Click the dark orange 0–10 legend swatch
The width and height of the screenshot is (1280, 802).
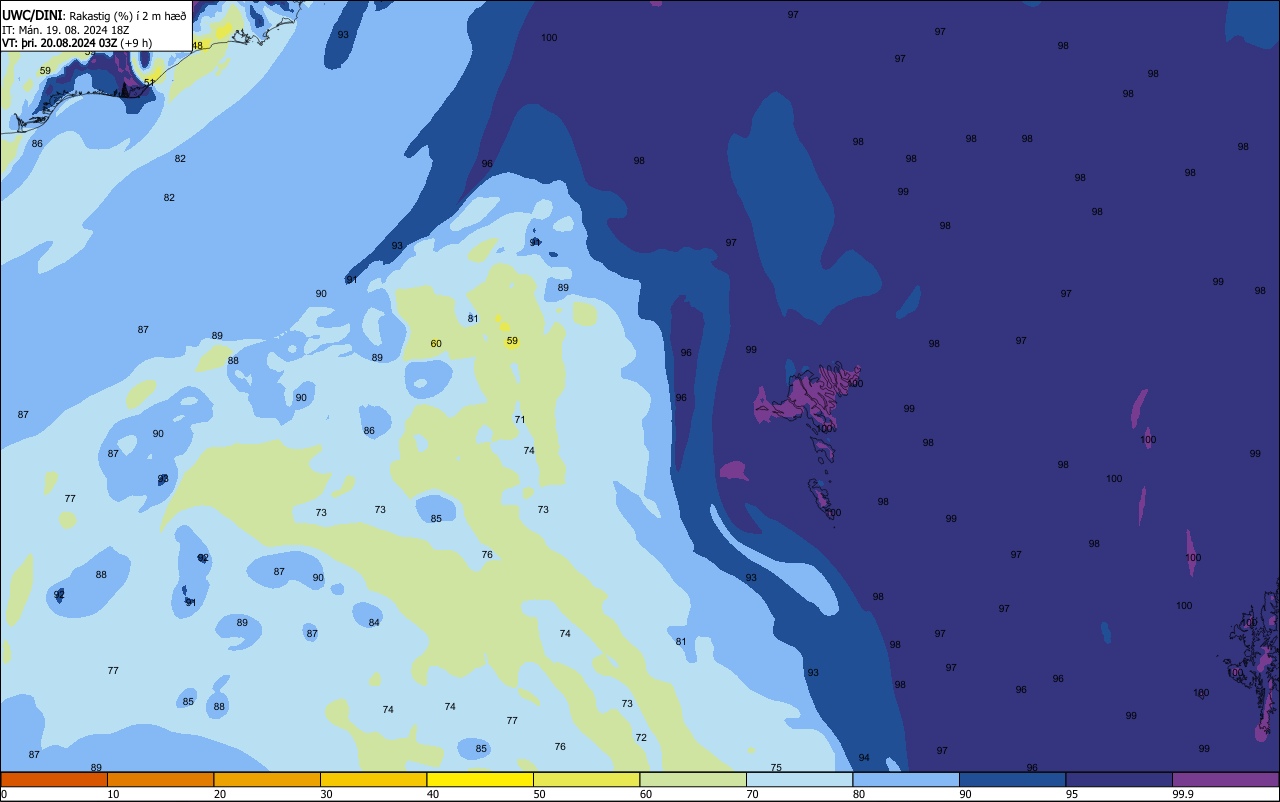pyautogui.click(x=54, y=779)
